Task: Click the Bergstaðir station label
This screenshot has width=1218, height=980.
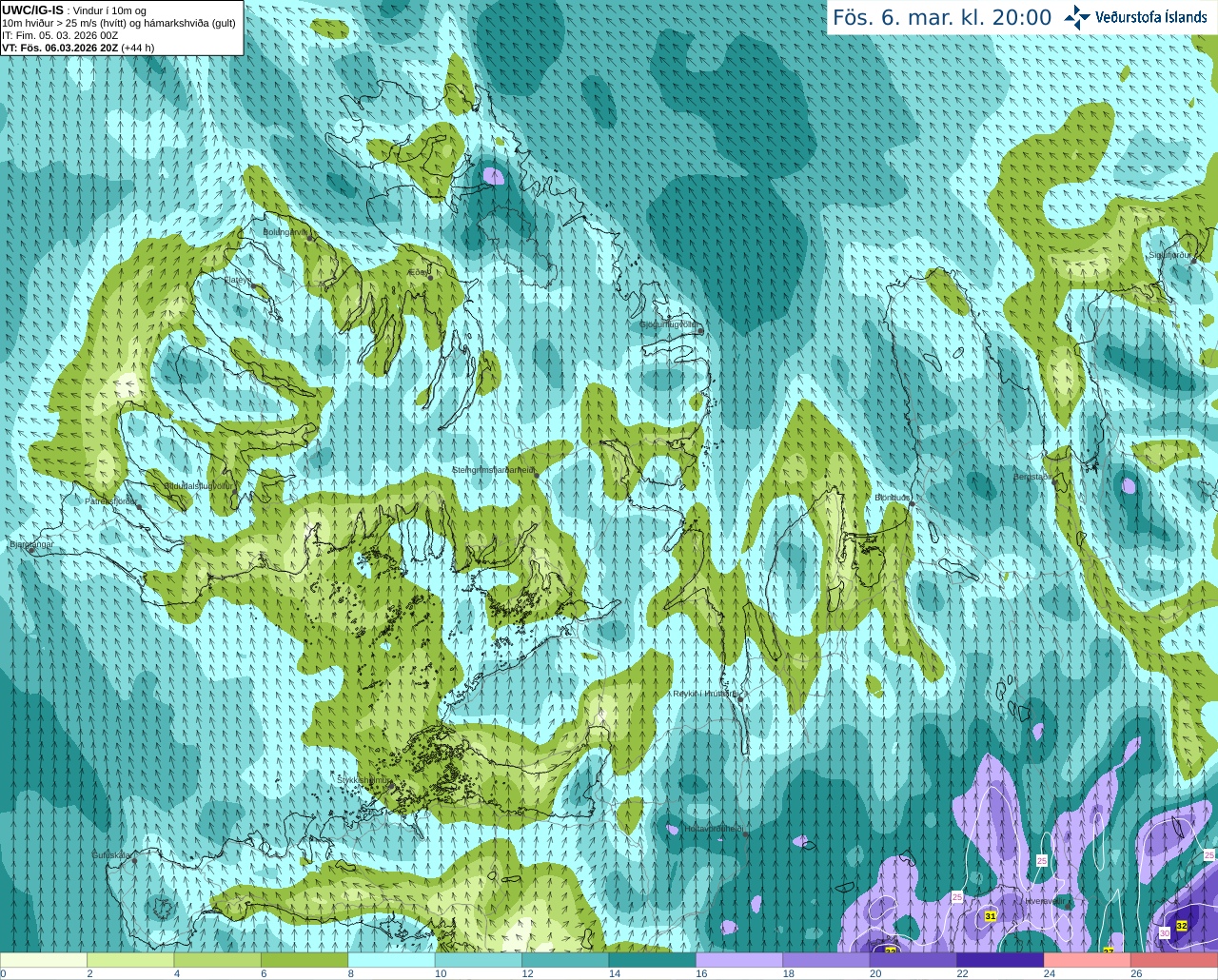Action: [x=1034, y=477]
